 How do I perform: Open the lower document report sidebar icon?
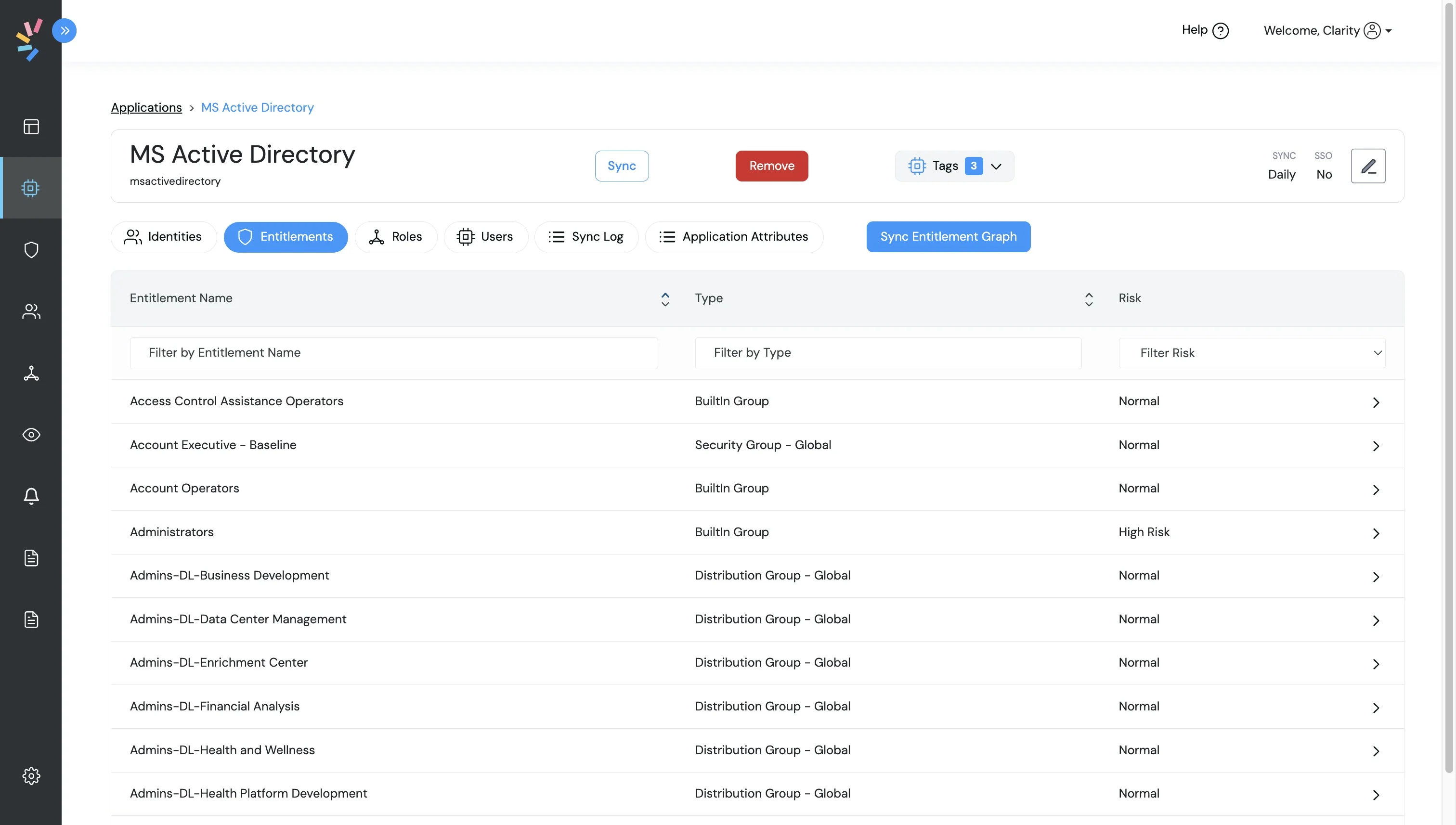31,619
